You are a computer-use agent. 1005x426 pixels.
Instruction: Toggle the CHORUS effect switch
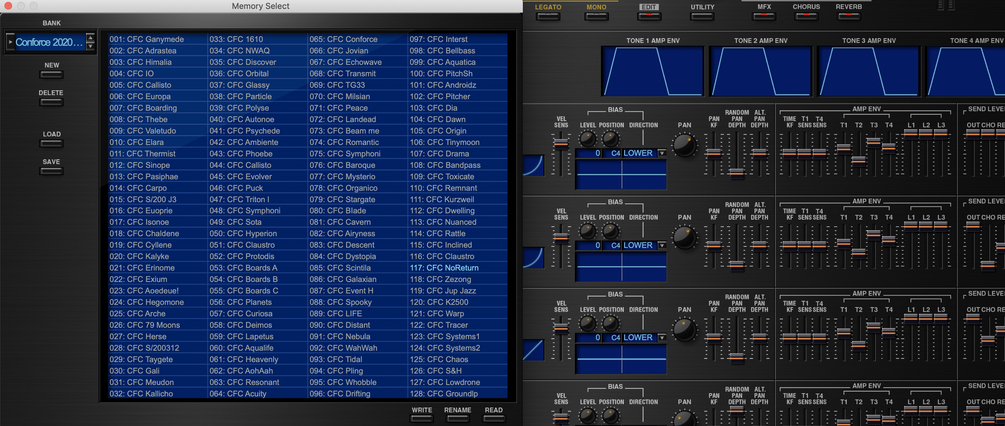pos(806,16)
